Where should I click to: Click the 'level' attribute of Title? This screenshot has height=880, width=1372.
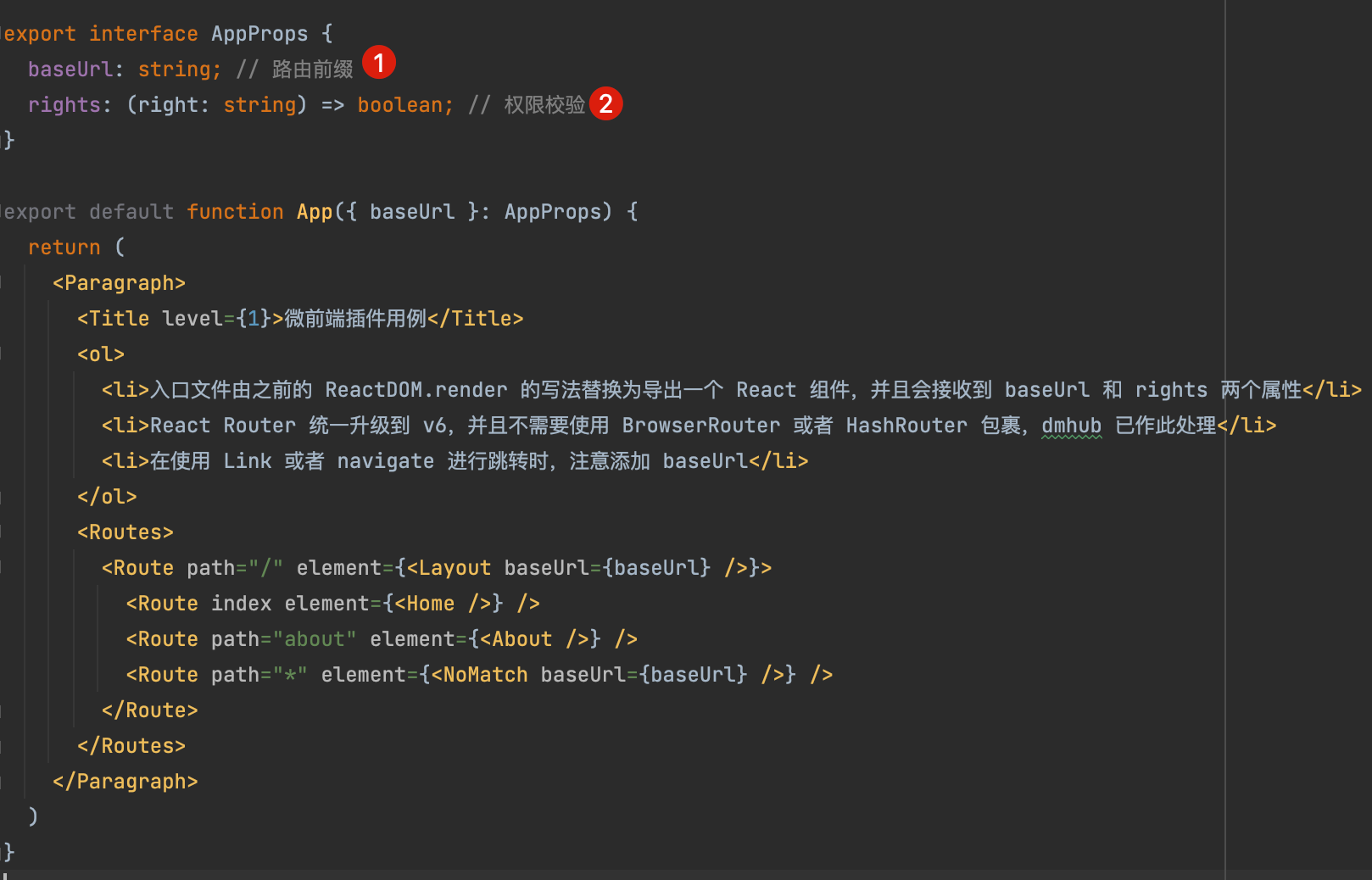pyautogui.click(x=192, y=319)
